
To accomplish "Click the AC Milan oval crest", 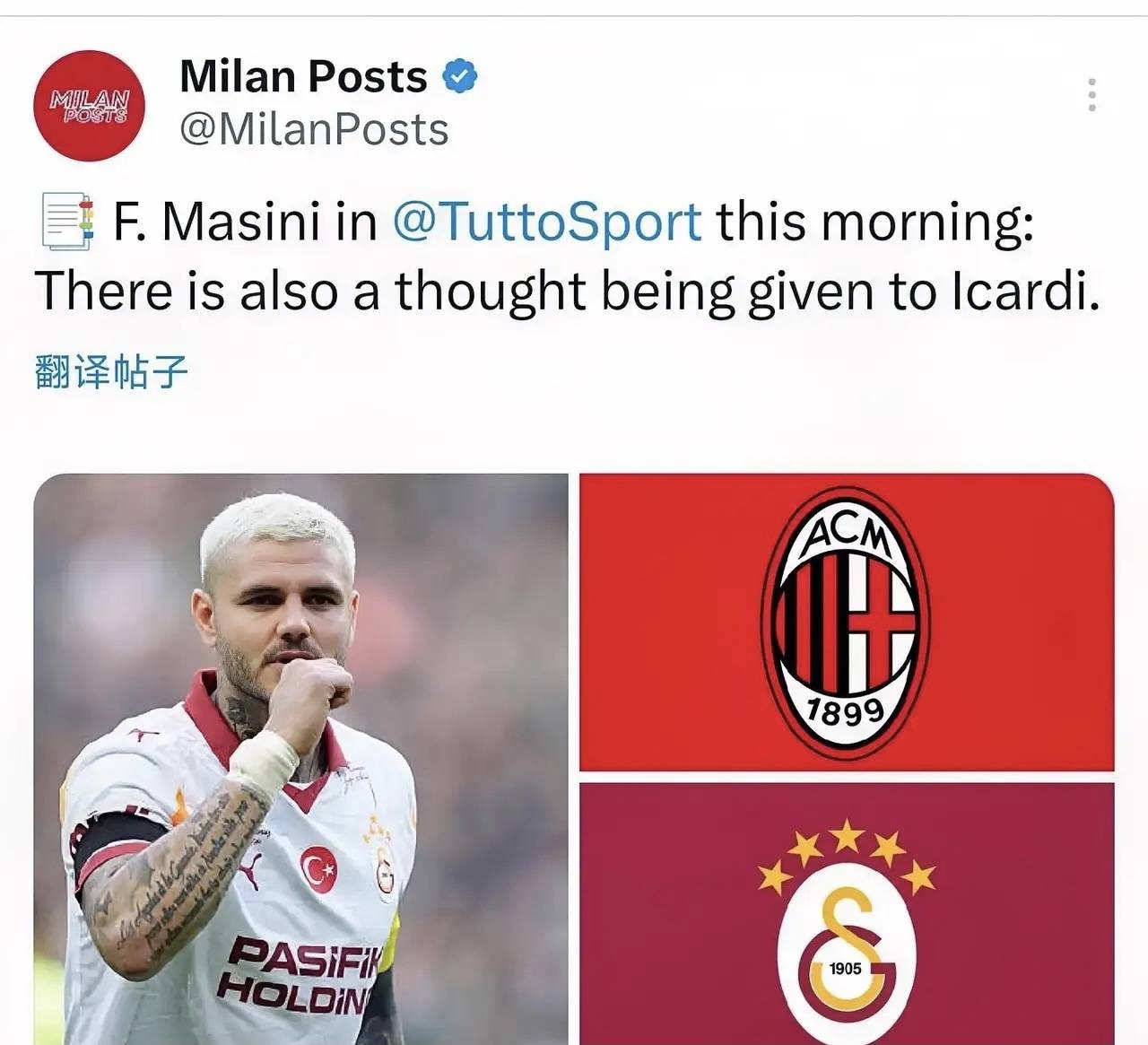I will (846, 622).
